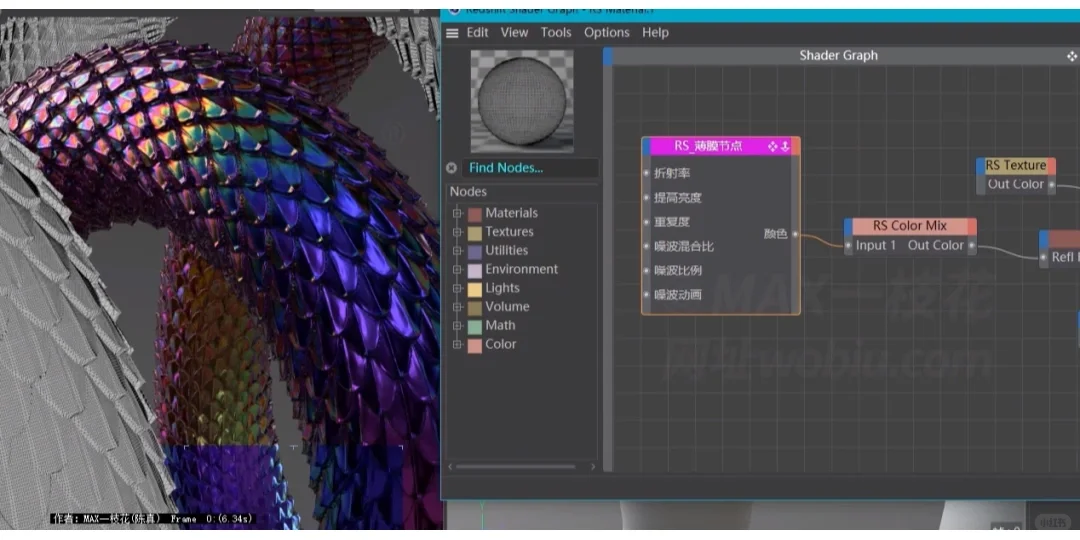Click the blue corner handle of Shader Graph panel

pyautogui.click(x=608, y=56)
